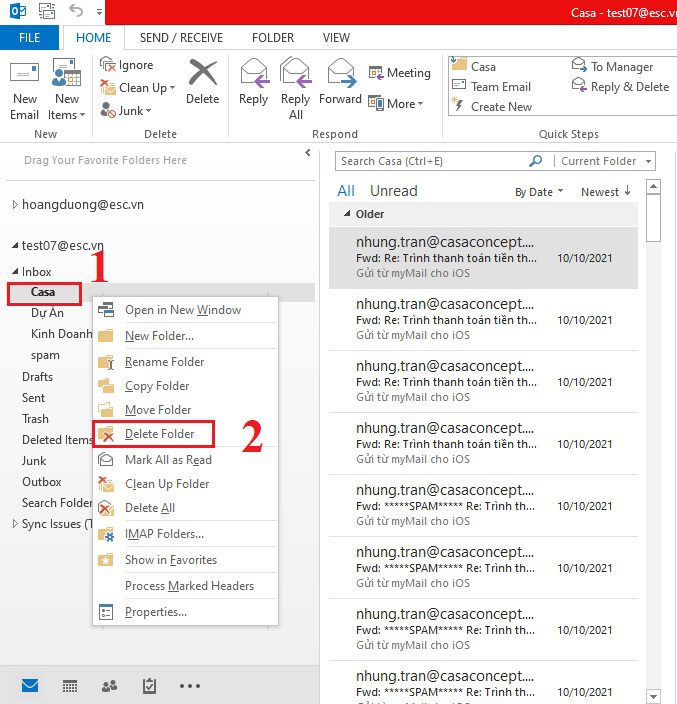Filter by Unread messages
This screenshot has height=704, width=677.
394,191
